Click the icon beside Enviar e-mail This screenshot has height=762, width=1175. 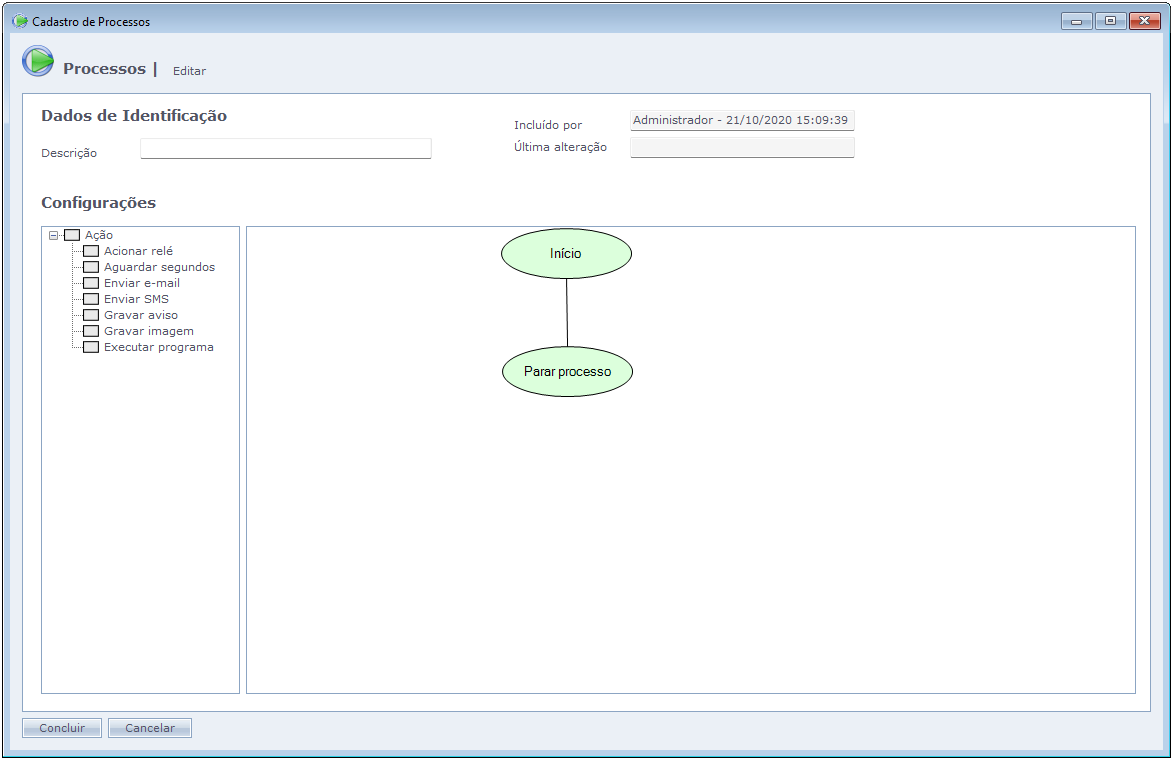(91, 283)
